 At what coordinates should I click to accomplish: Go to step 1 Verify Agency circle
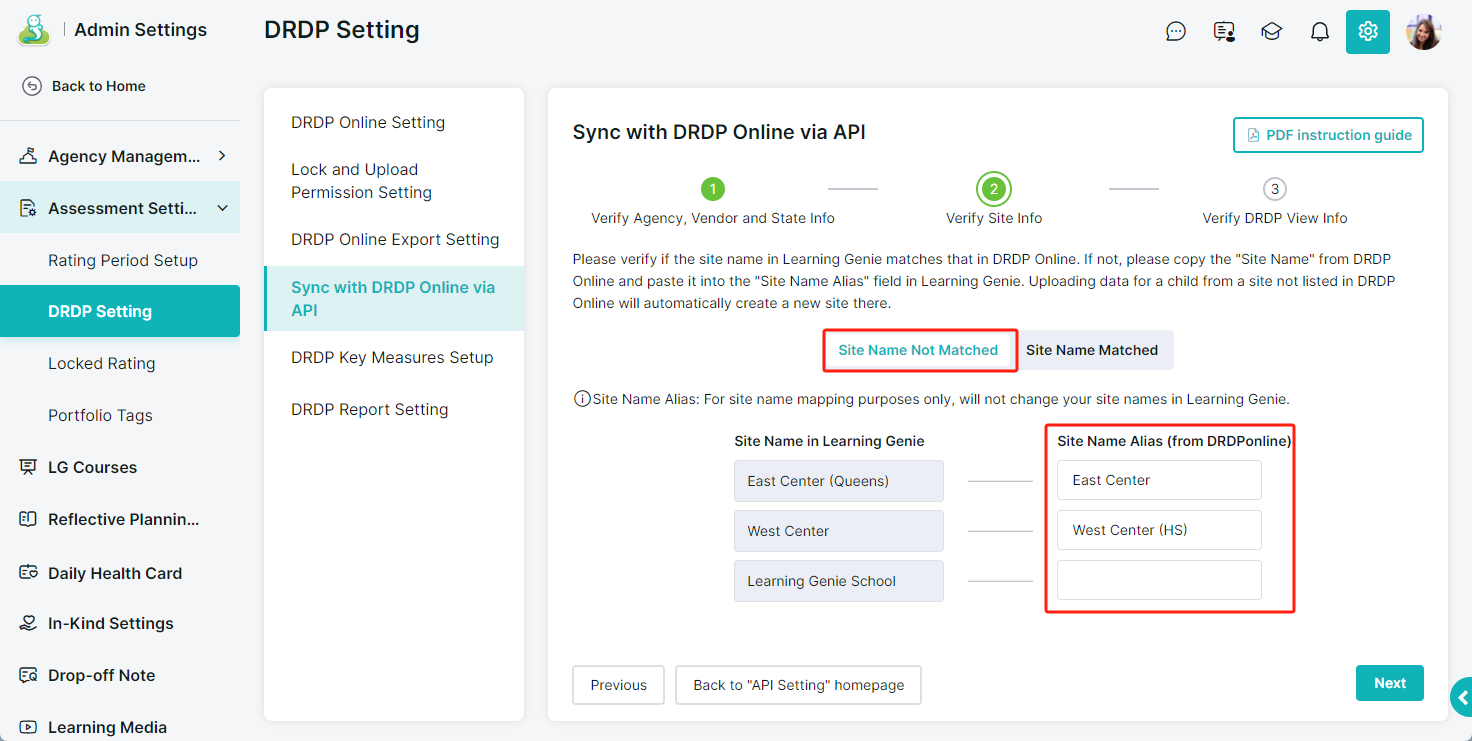tap(712, 189)
